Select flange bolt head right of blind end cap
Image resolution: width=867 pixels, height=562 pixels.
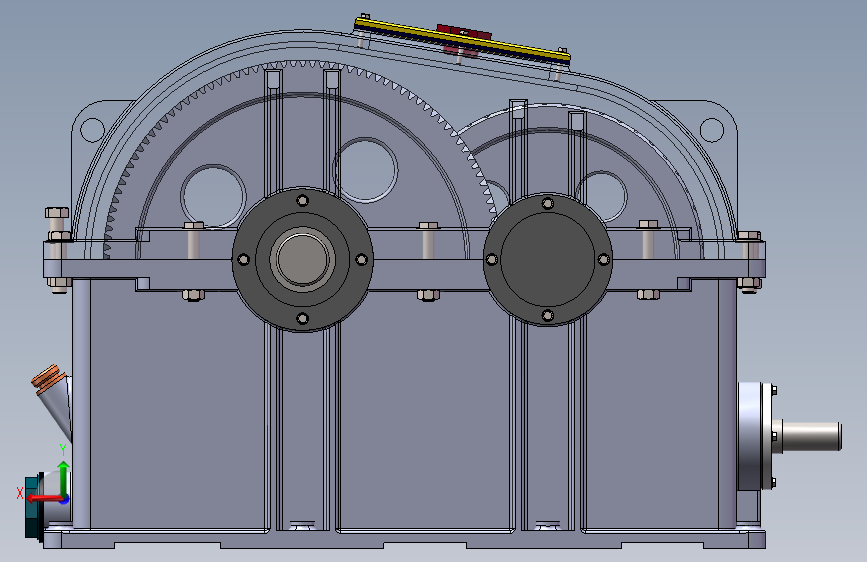point(648,224)
